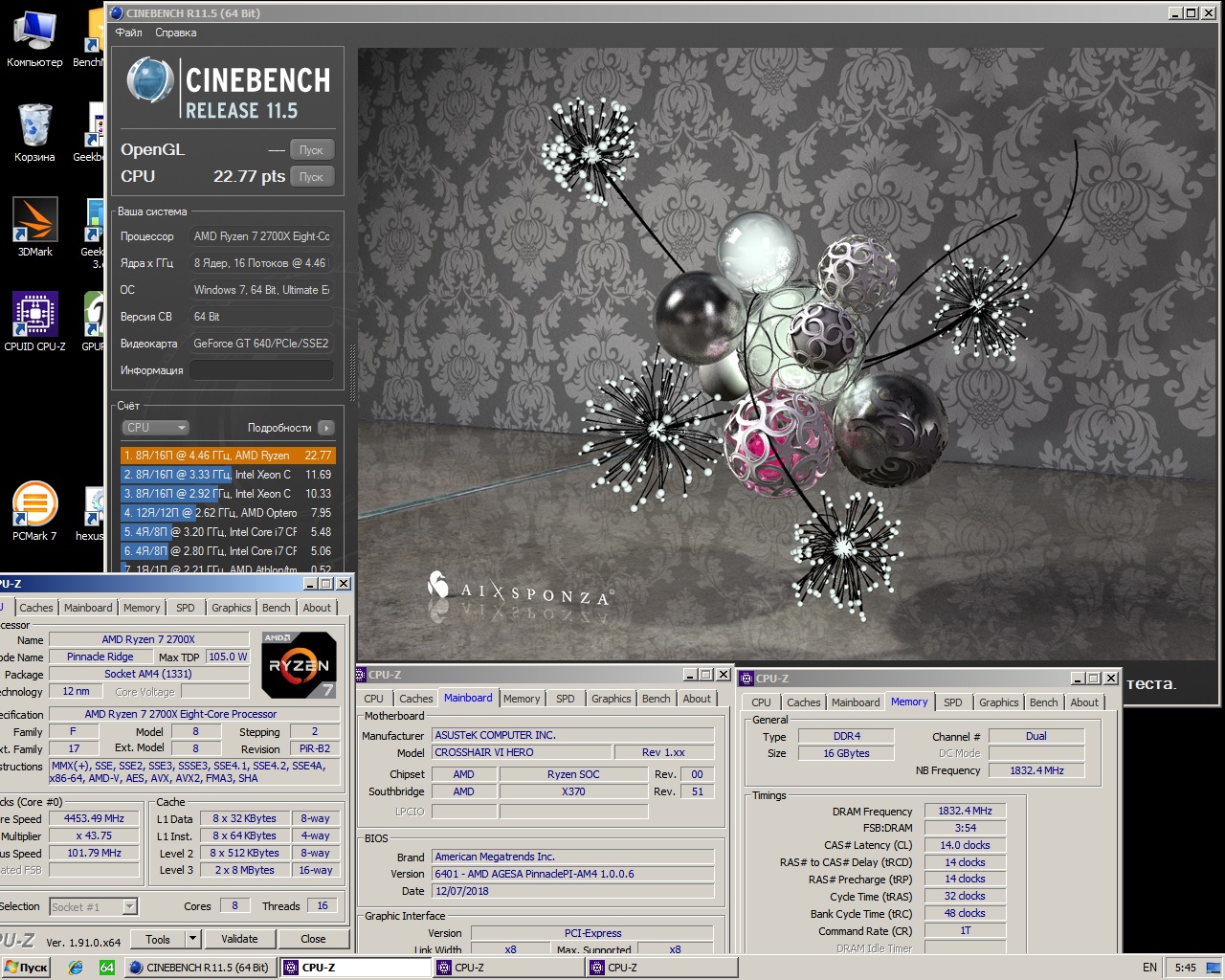Screen dimensions: 1225x980
Task: Click the Max TDP 105.0 W value
Action: pyautogui.click(x=228, y=657)
